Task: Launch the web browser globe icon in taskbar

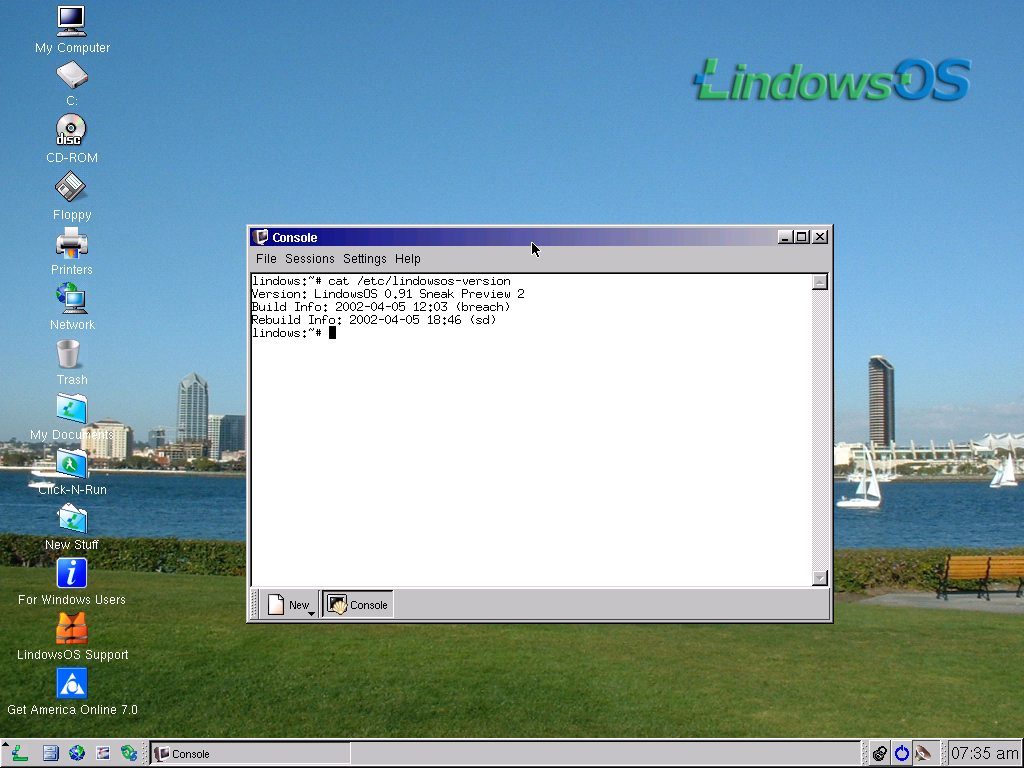Action: click(x=76, y=753)
